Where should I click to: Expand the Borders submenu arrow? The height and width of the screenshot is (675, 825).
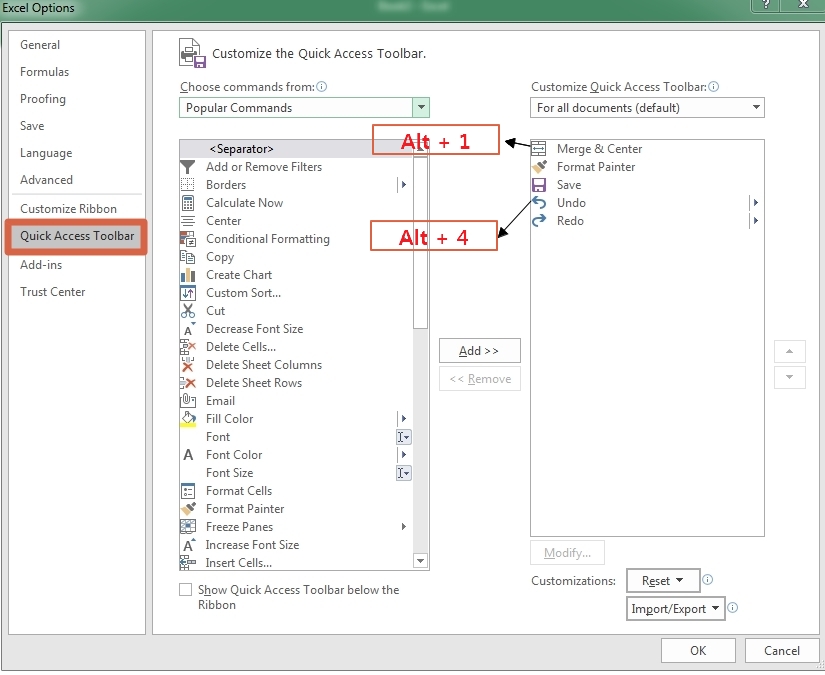click(404, 185)
